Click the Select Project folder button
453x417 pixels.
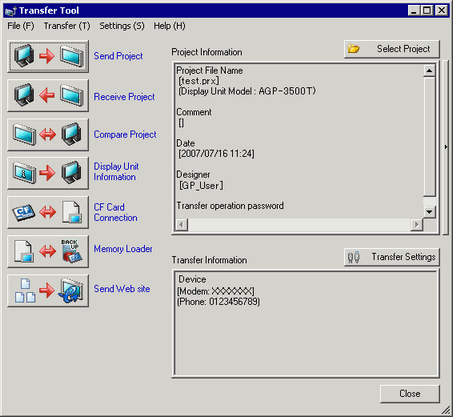click(392, 49)
